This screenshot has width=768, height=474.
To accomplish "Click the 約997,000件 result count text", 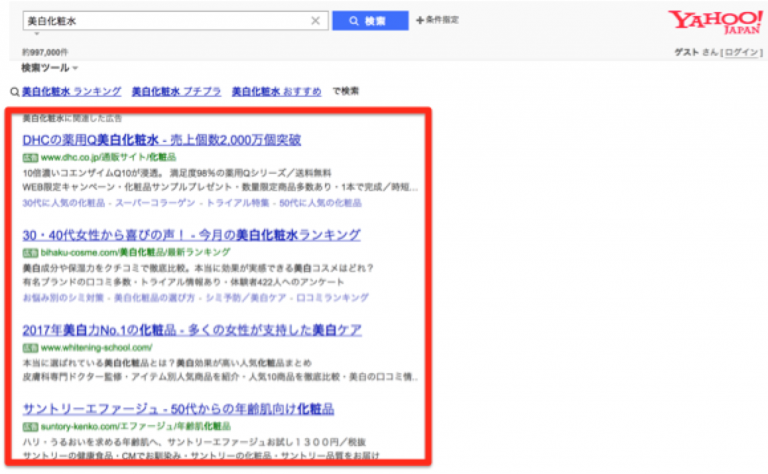I will (x=45, y=52).
